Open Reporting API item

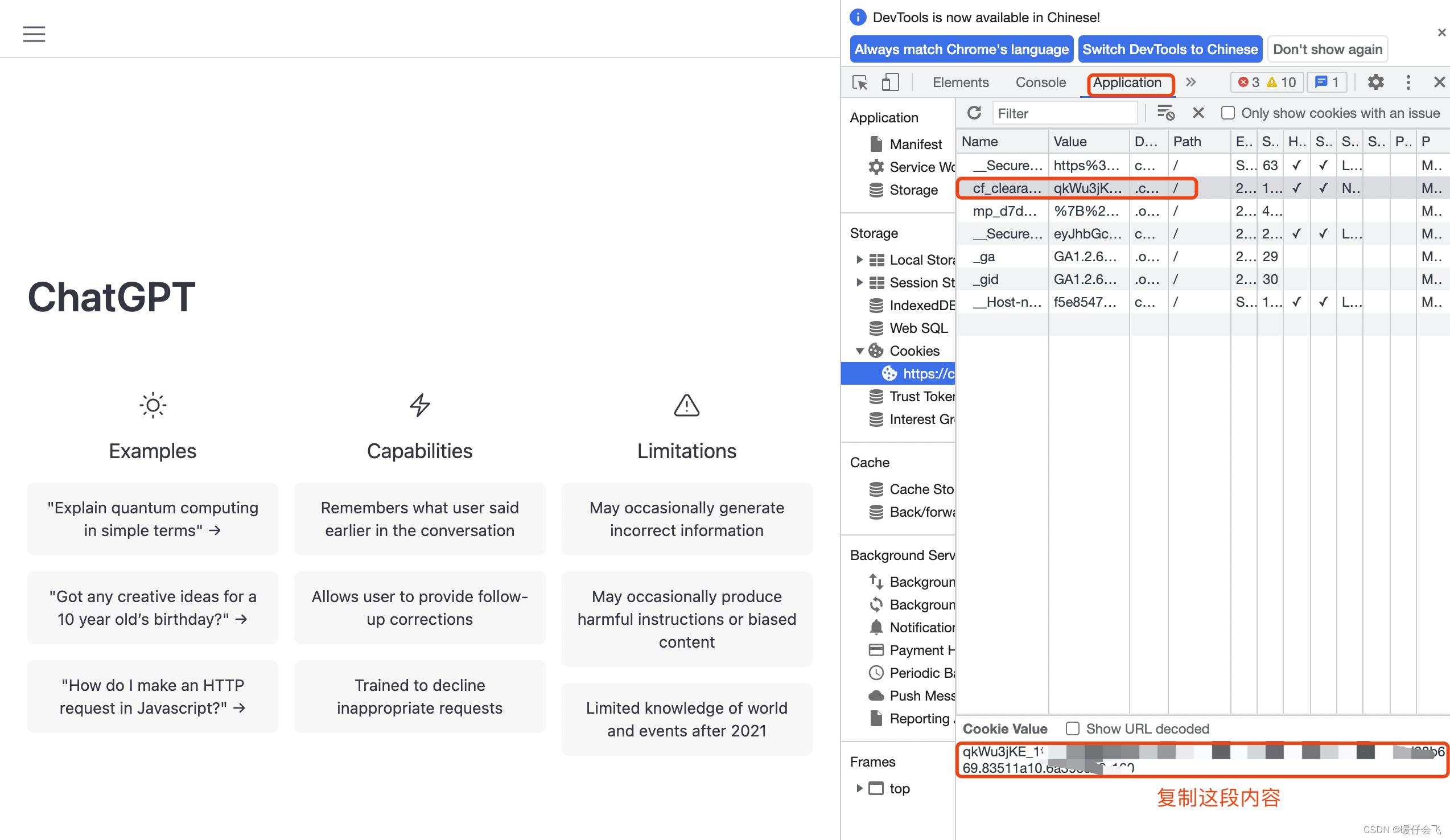[912, 719]
